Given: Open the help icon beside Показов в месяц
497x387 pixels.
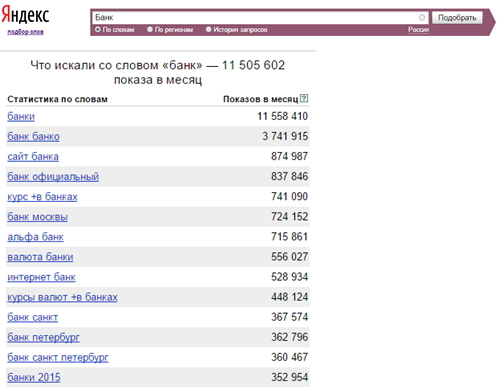Looking at the screenshot, I should click(304, 98).
